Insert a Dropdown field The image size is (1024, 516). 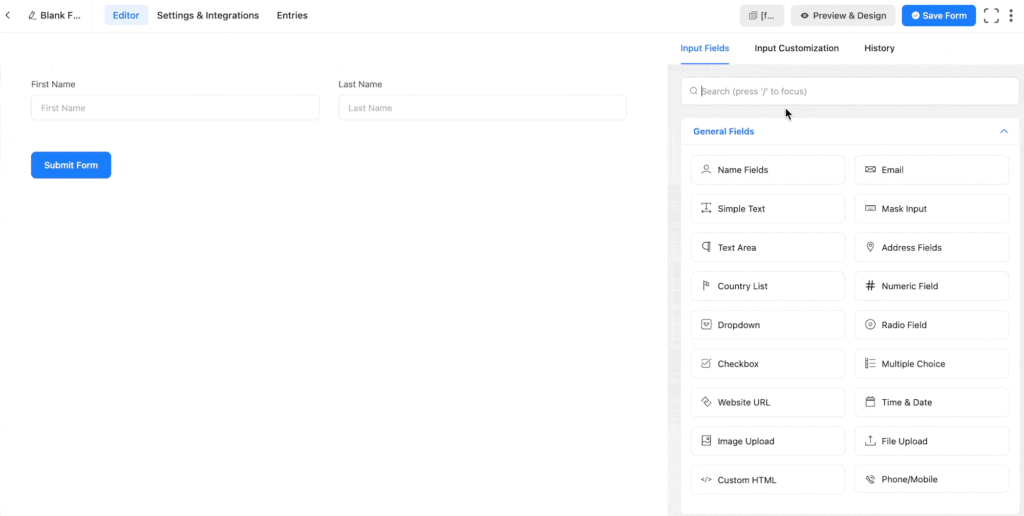767,325
